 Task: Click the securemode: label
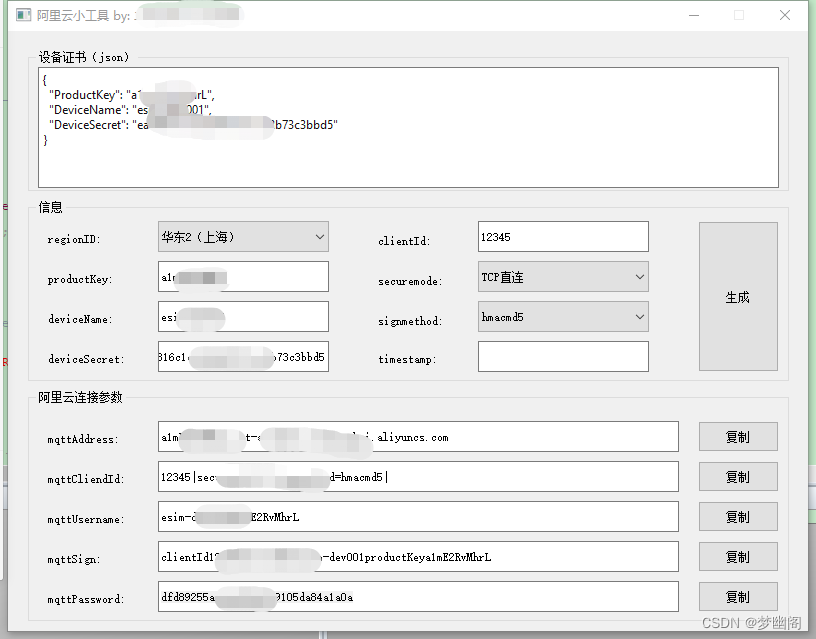point(410,282)
